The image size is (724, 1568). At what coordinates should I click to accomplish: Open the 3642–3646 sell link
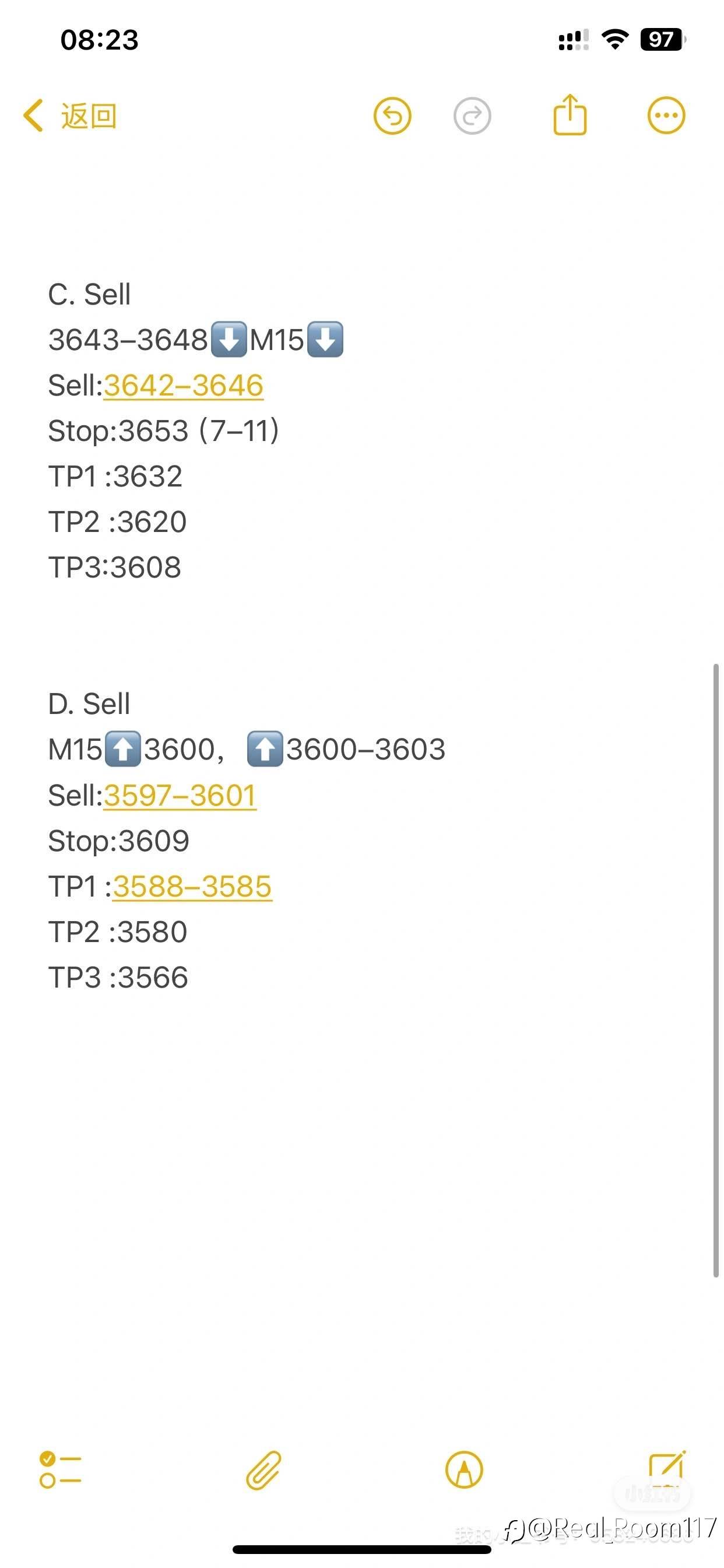click(183, 386)
